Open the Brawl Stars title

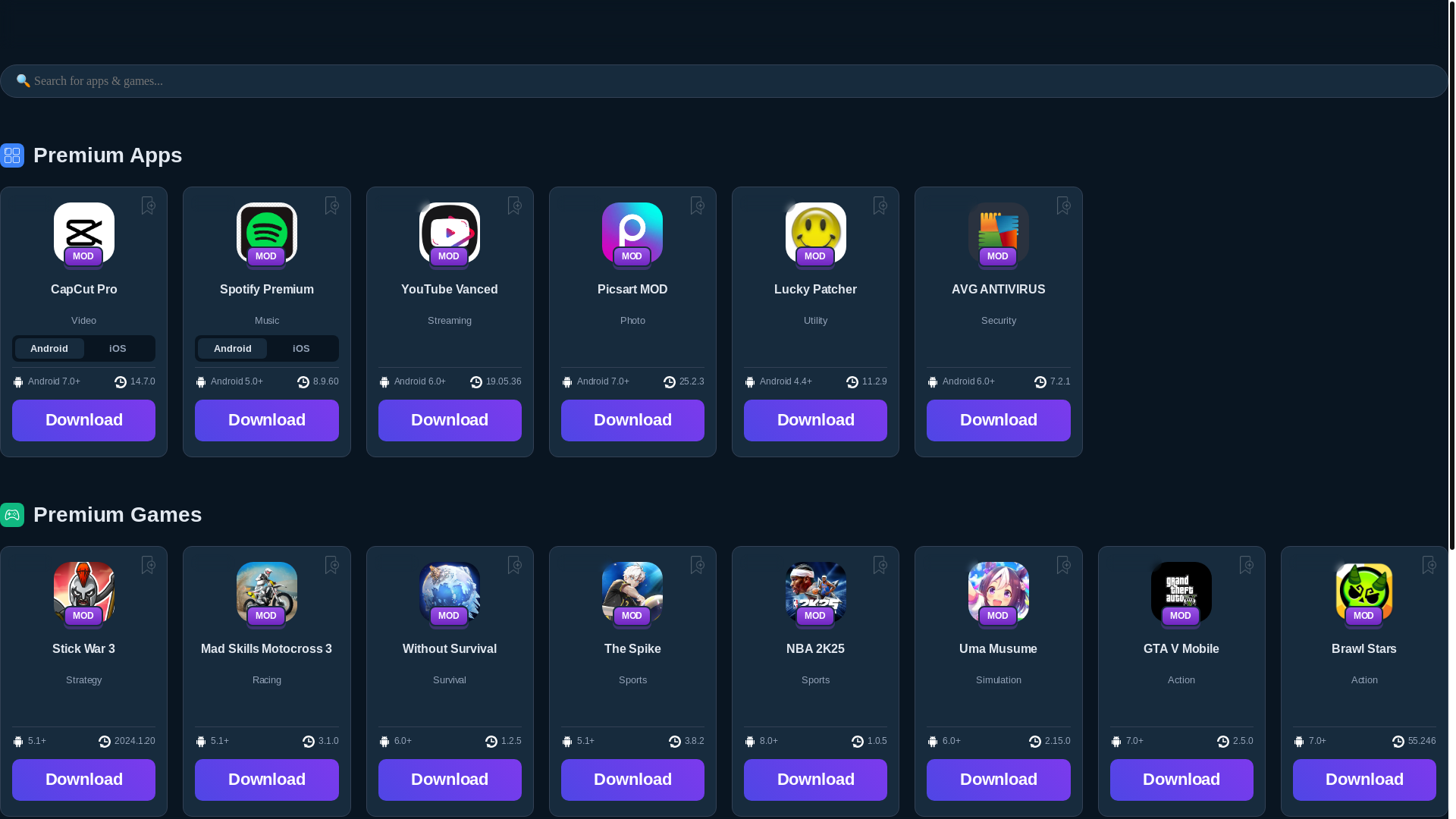coord(1364,649)
